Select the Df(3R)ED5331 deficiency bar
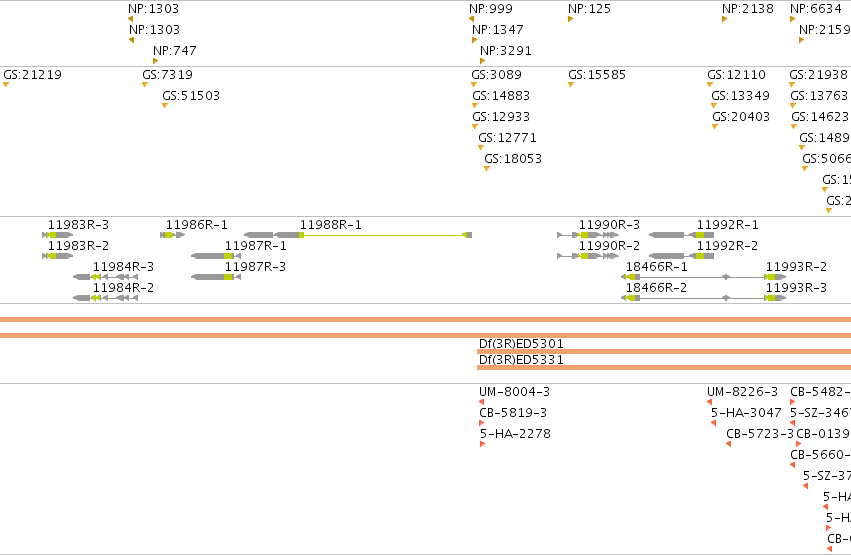851x555 pixels. 664,368
